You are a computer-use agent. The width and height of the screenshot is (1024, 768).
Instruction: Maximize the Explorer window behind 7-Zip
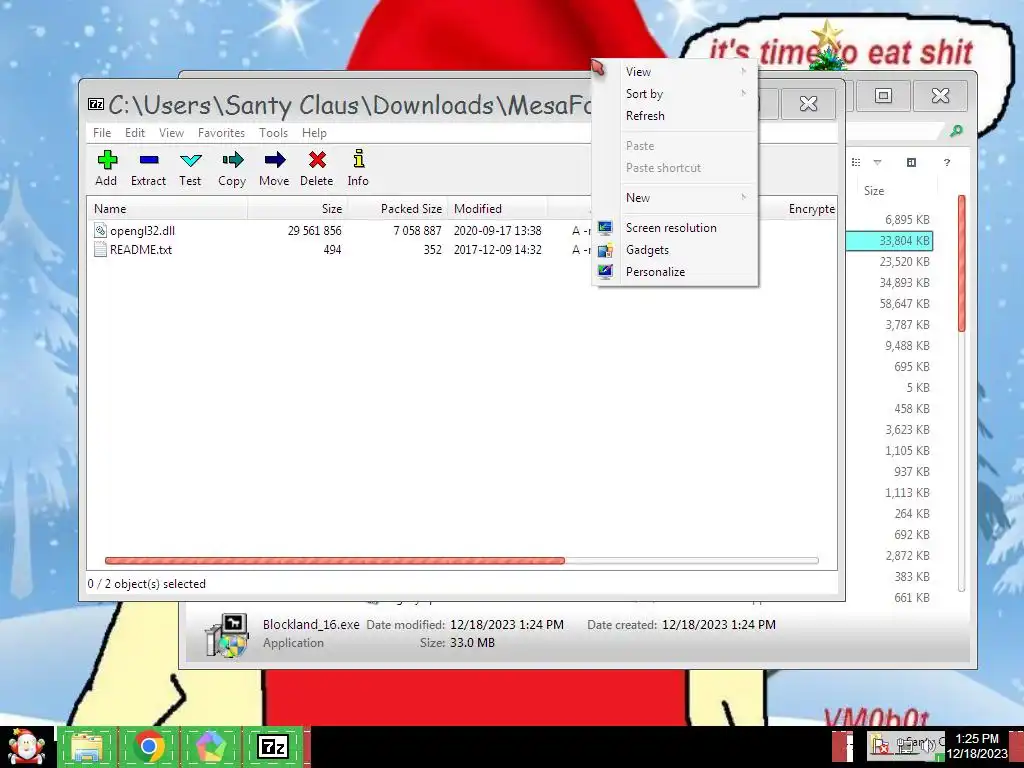click(883, 96)
